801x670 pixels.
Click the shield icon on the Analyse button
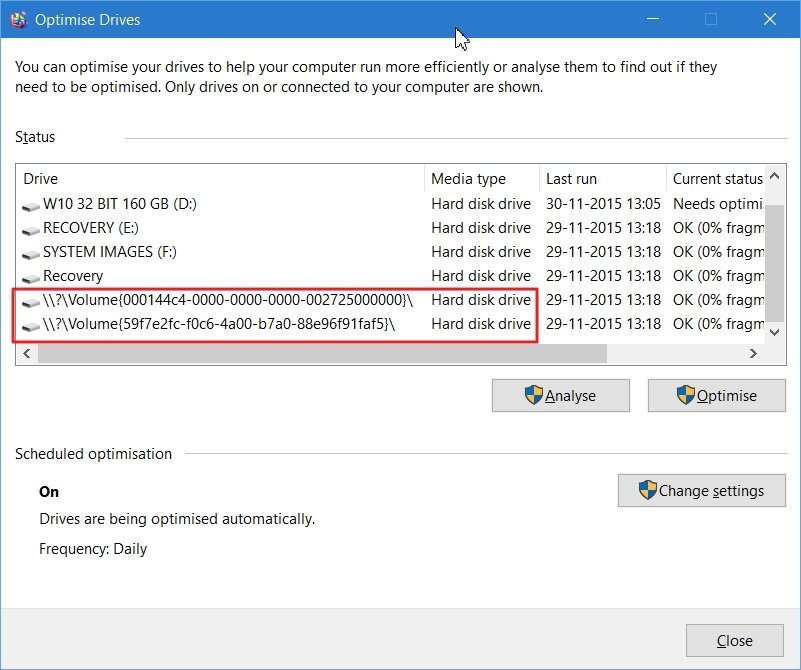(533, 395)
